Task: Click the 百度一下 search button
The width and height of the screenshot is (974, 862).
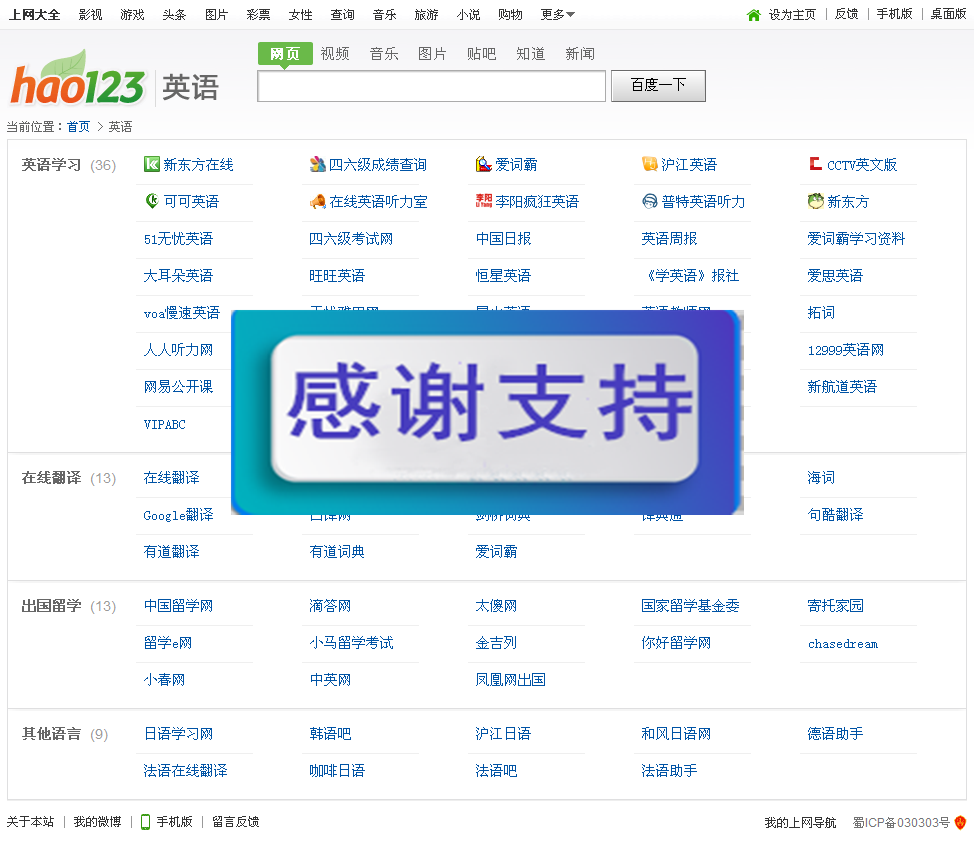Action: [x=658, y=86]
